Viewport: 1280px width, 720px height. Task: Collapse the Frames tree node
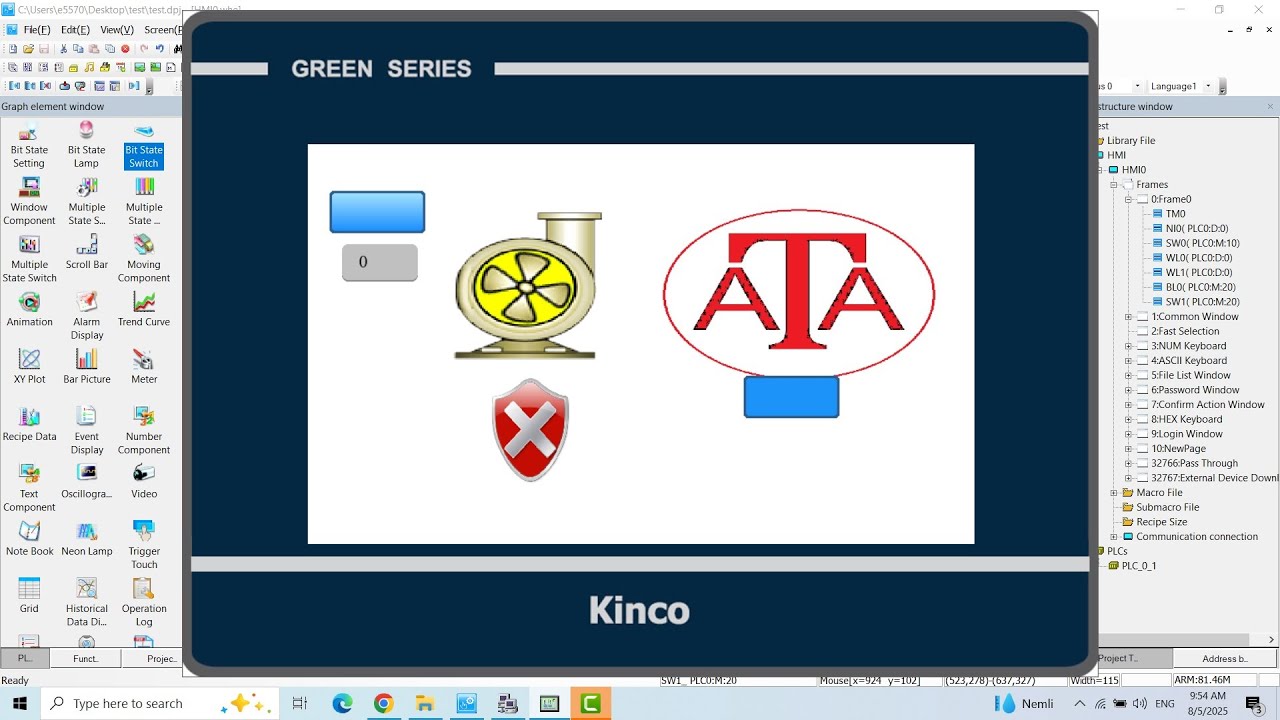1114,184
